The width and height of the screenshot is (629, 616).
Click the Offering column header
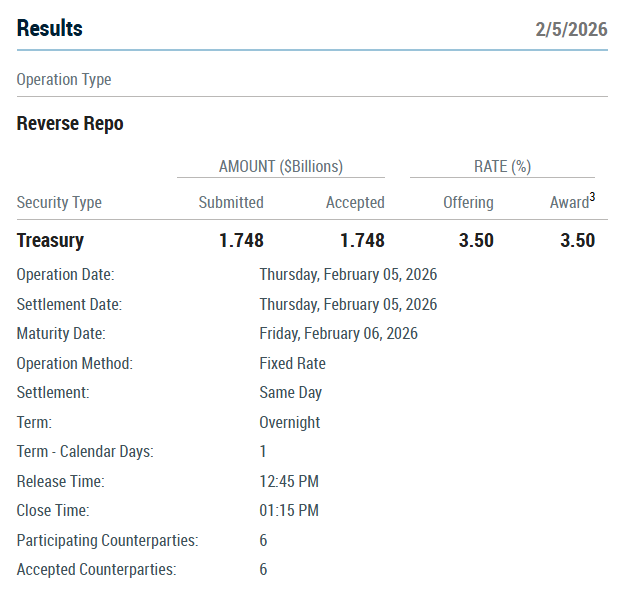point(468,203)
